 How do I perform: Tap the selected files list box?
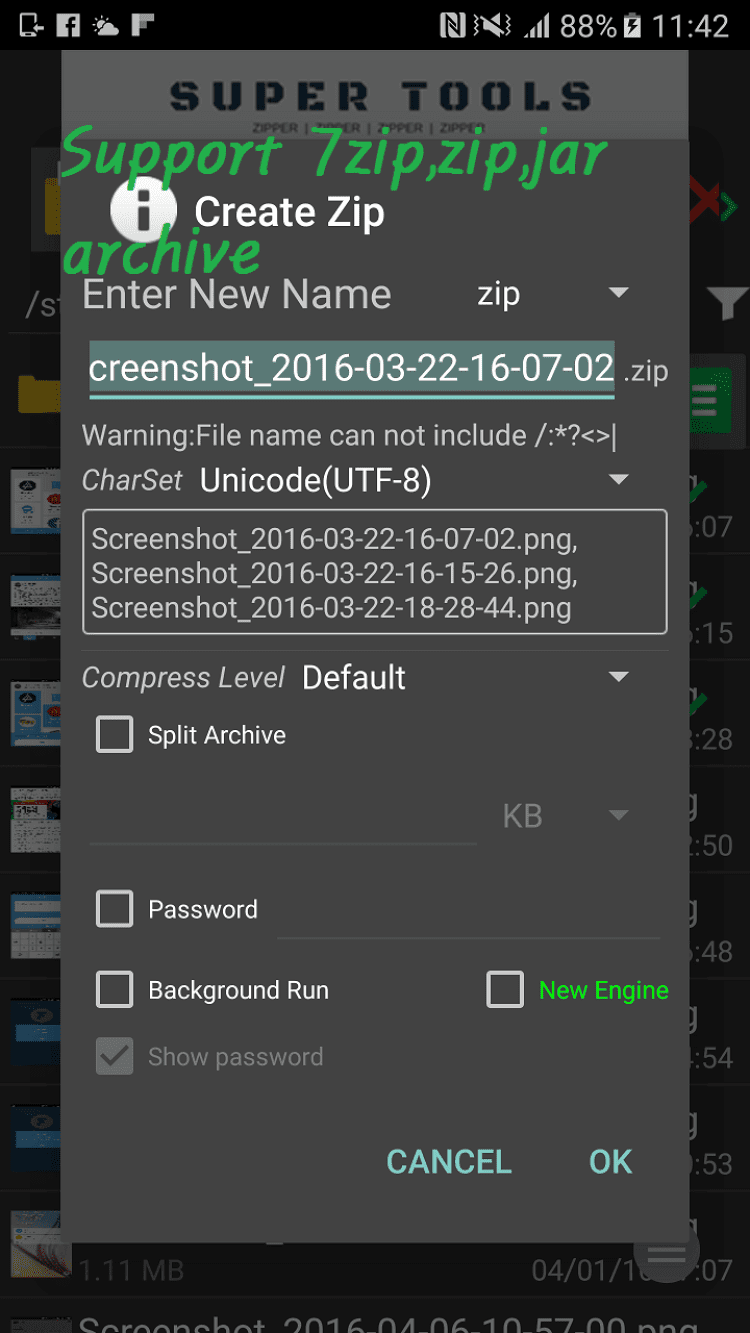[x=374, y=573]
